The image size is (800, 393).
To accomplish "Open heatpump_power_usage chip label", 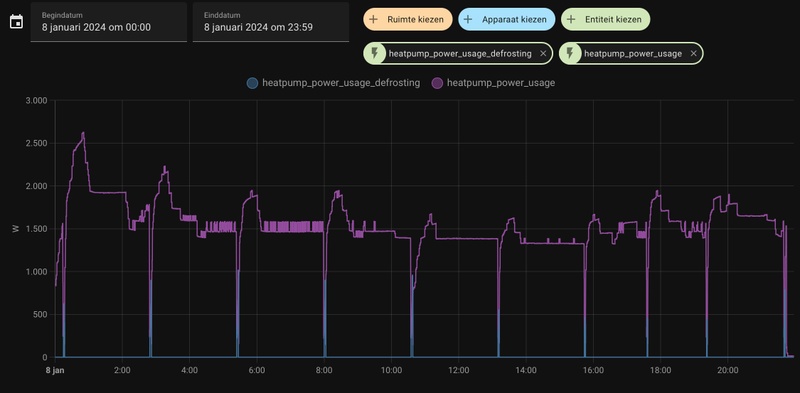I will coord(633,53).
